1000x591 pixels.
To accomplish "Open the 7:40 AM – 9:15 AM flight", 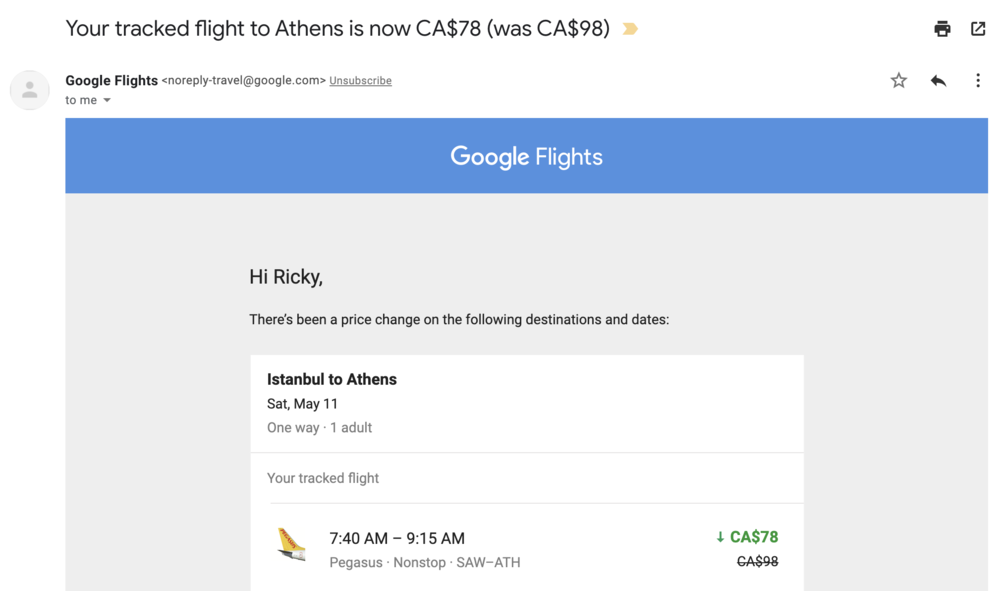I will (397, 538).
